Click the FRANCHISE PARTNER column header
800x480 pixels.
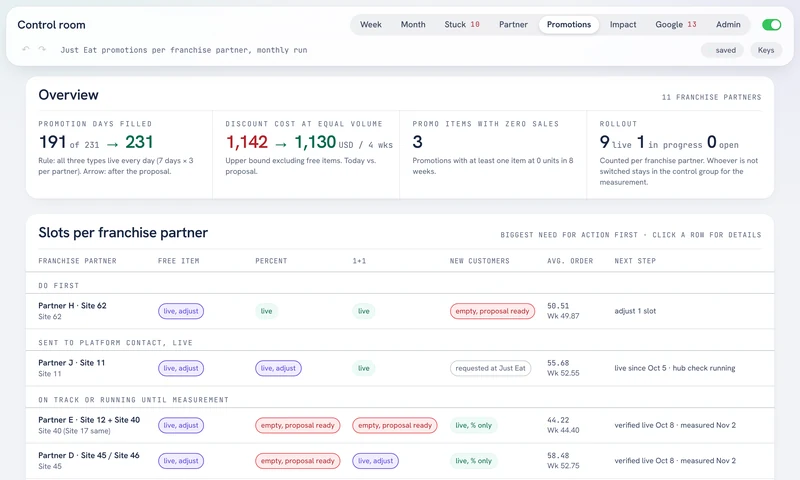point(78,261)
